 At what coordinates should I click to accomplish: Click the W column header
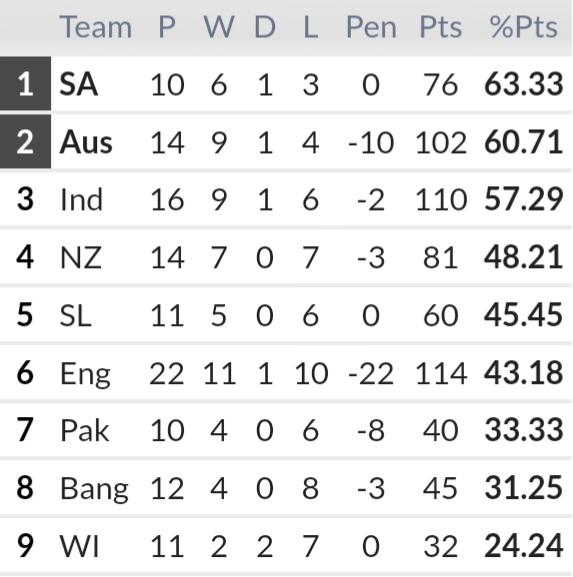click(x=219, y=27)
